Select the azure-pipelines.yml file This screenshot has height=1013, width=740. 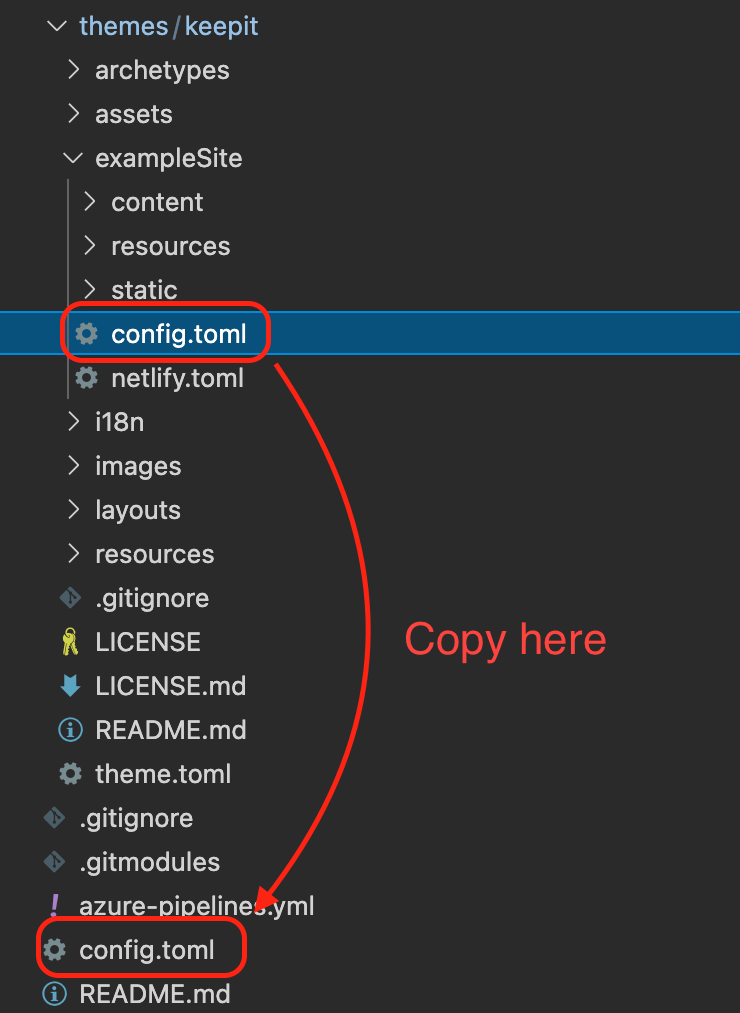tap(196, 905)
